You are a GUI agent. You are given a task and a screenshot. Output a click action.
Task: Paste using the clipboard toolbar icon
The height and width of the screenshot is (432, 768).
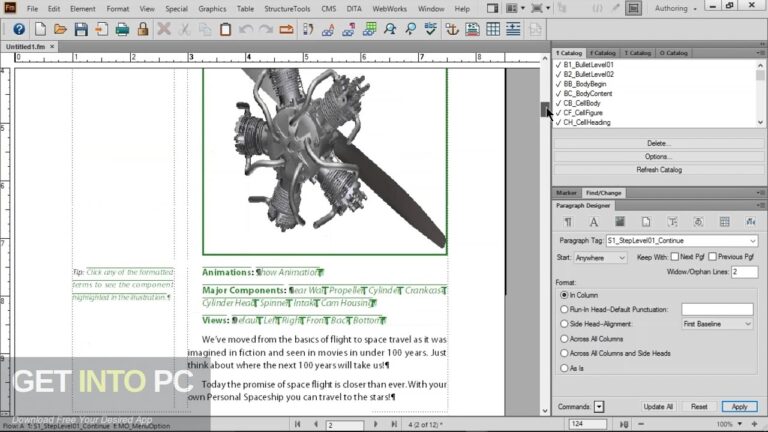click(225, 29)
